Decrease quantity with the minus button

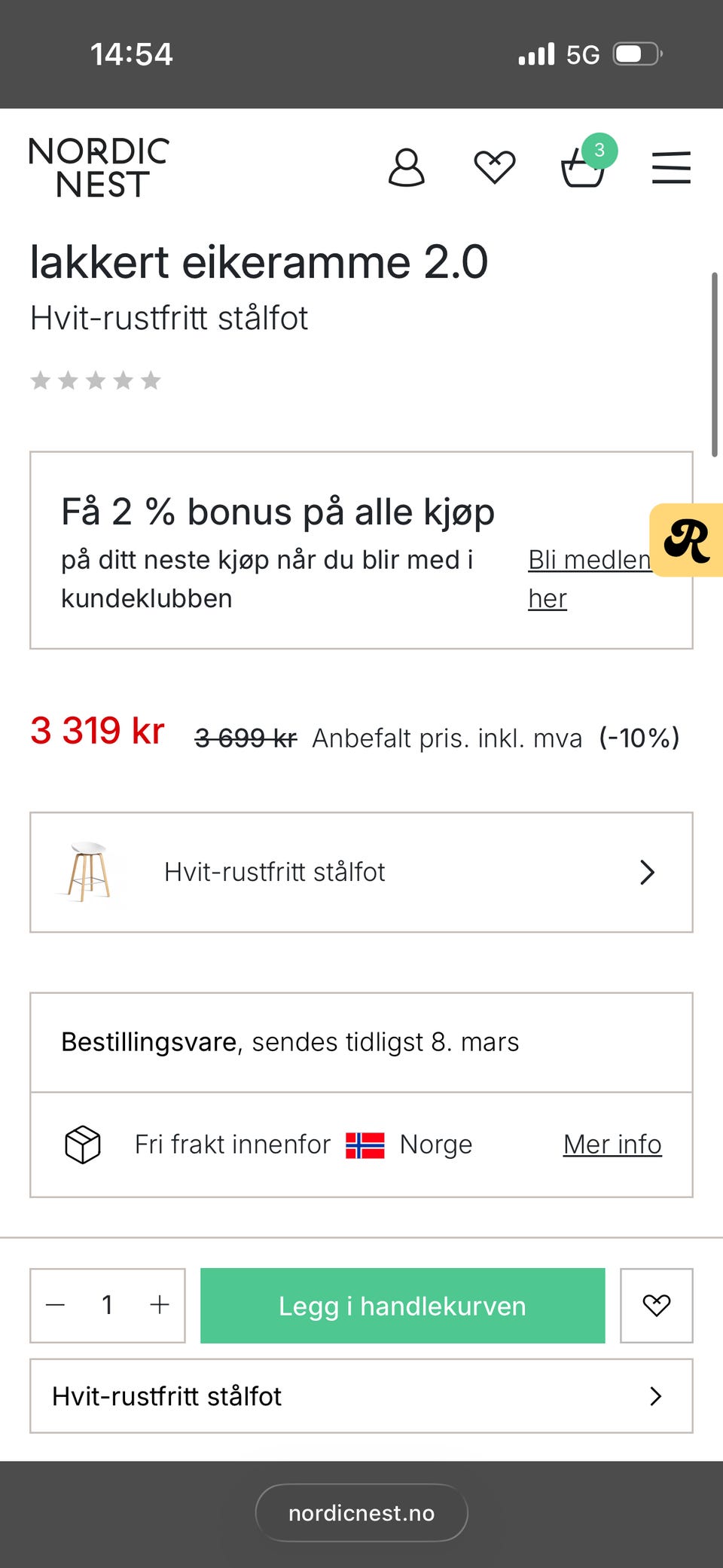pos(56,1305)
